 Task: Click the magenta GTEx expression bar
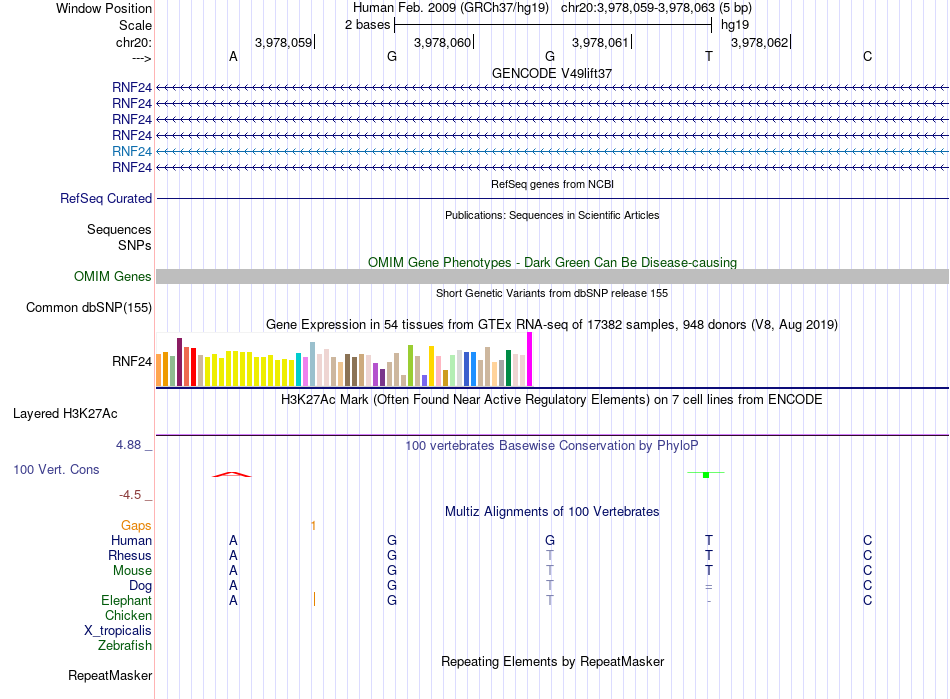[530, 359]
